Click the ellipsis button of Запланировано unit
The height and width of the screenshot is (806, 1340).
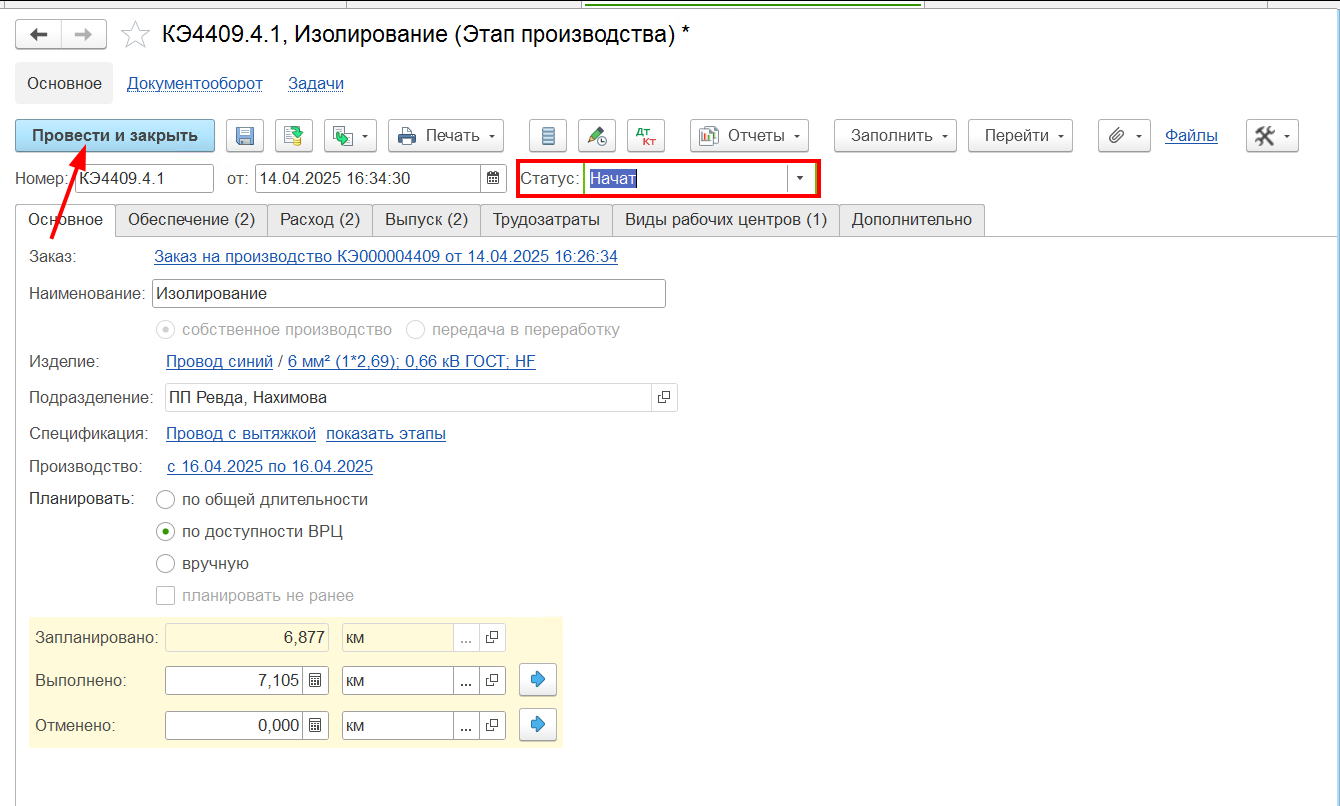[x=466, y=637]
